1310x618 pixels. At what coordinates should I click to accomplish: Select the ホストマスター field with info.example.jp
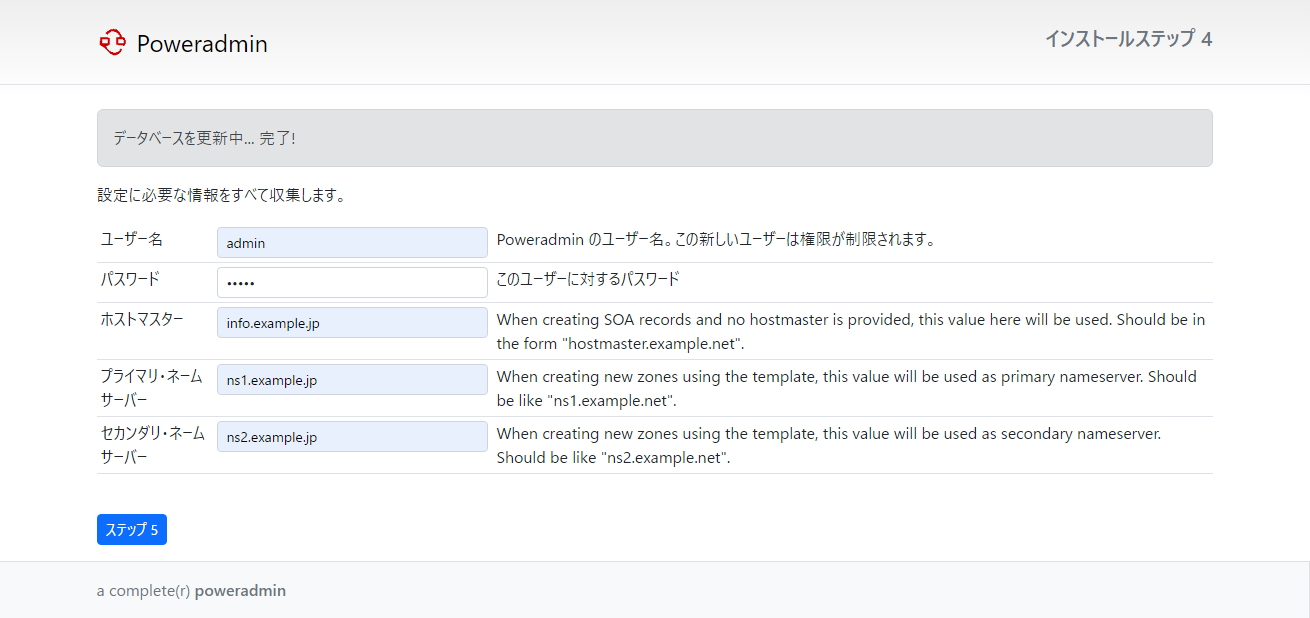[352, 323]
